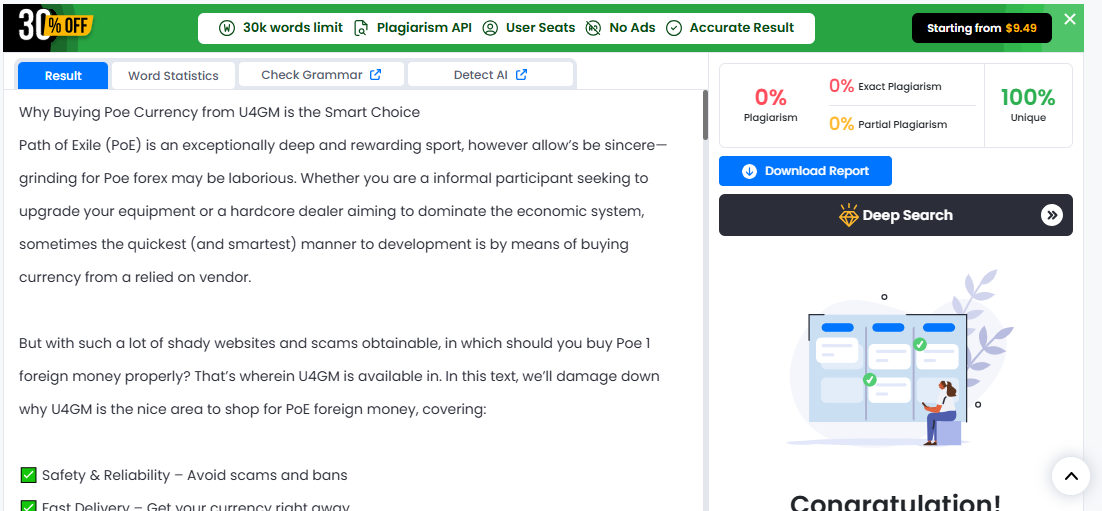1102x511 pixels.
Task: Click the User Seats person icon
Action: click(491, 28)
